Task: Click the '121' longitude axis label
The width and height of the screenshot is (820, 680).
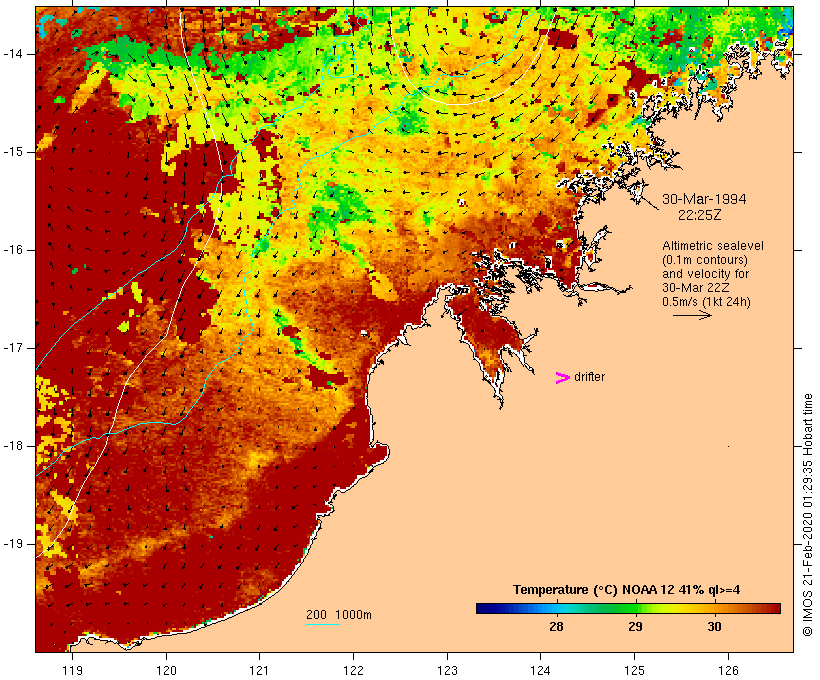Action: (x=259, y=670)
